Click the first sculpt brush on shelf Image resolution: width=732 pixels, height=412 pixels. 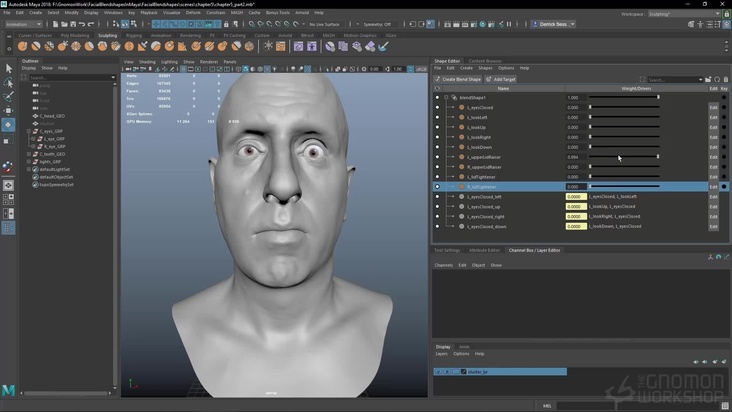click(22, 46)
